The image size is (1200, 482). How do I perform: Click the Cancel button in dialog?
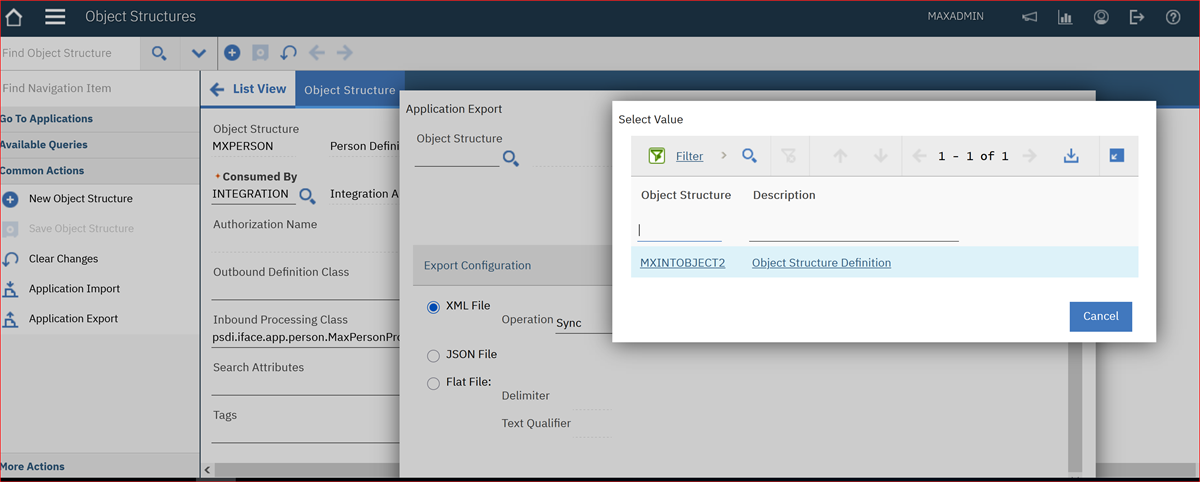pos(1100,316)
